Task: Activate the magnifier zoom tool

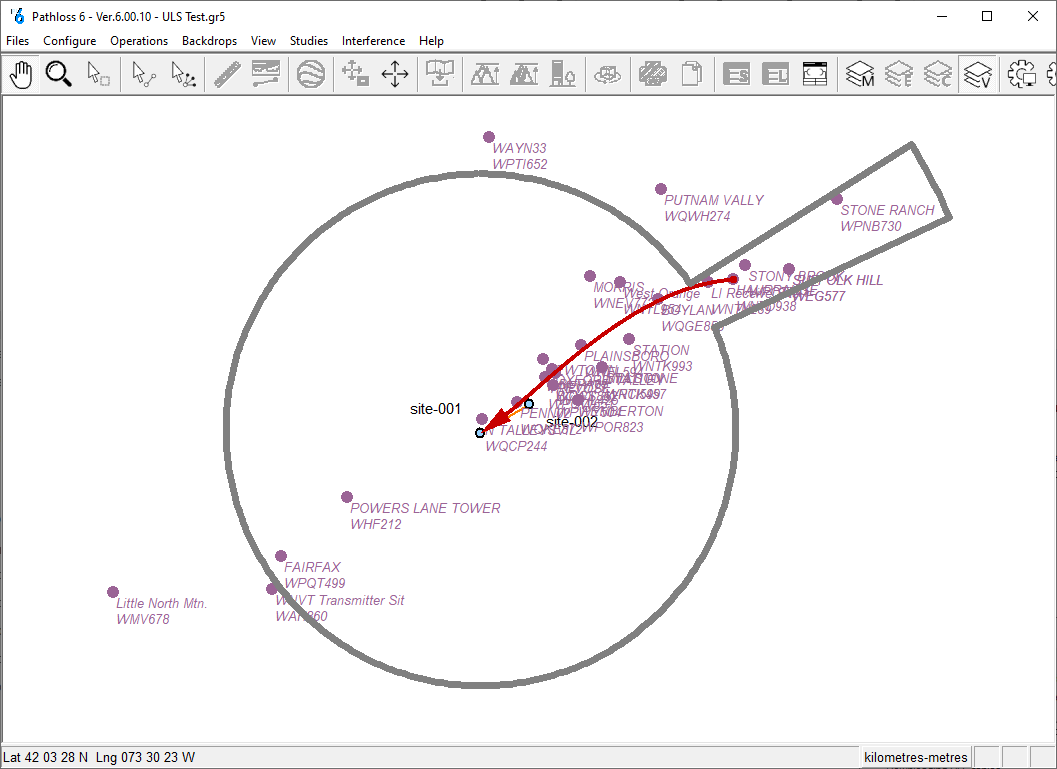Action: (x=59, y=74)
